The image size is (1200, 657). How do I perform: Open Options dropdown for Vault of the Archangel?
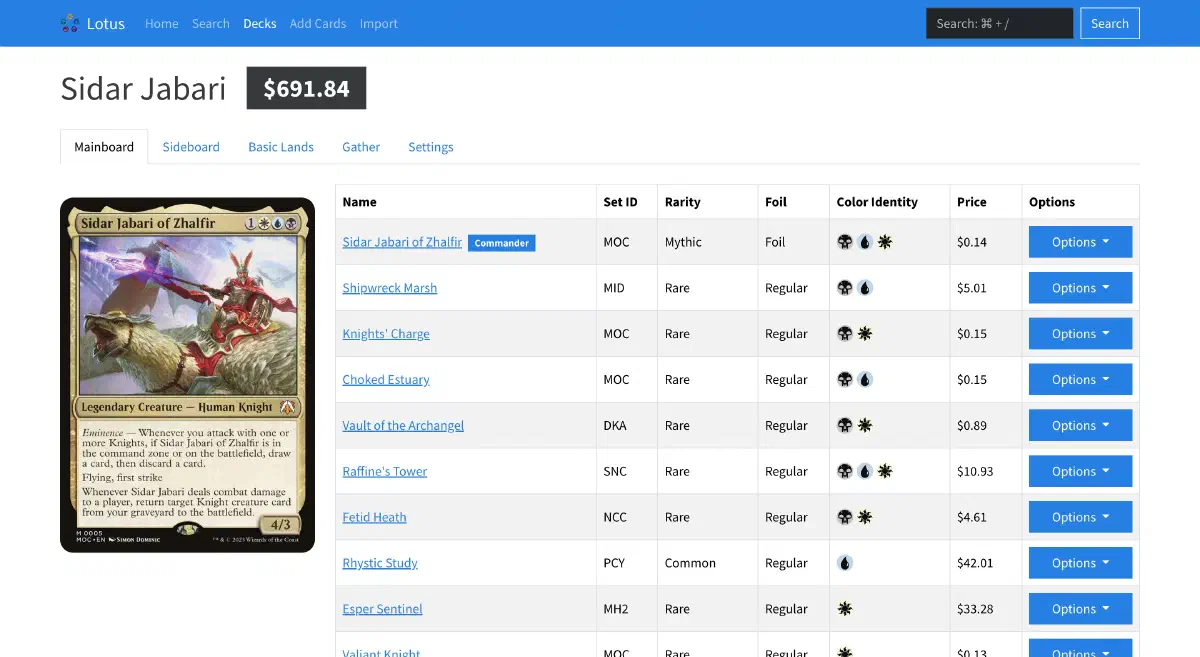1080,425
